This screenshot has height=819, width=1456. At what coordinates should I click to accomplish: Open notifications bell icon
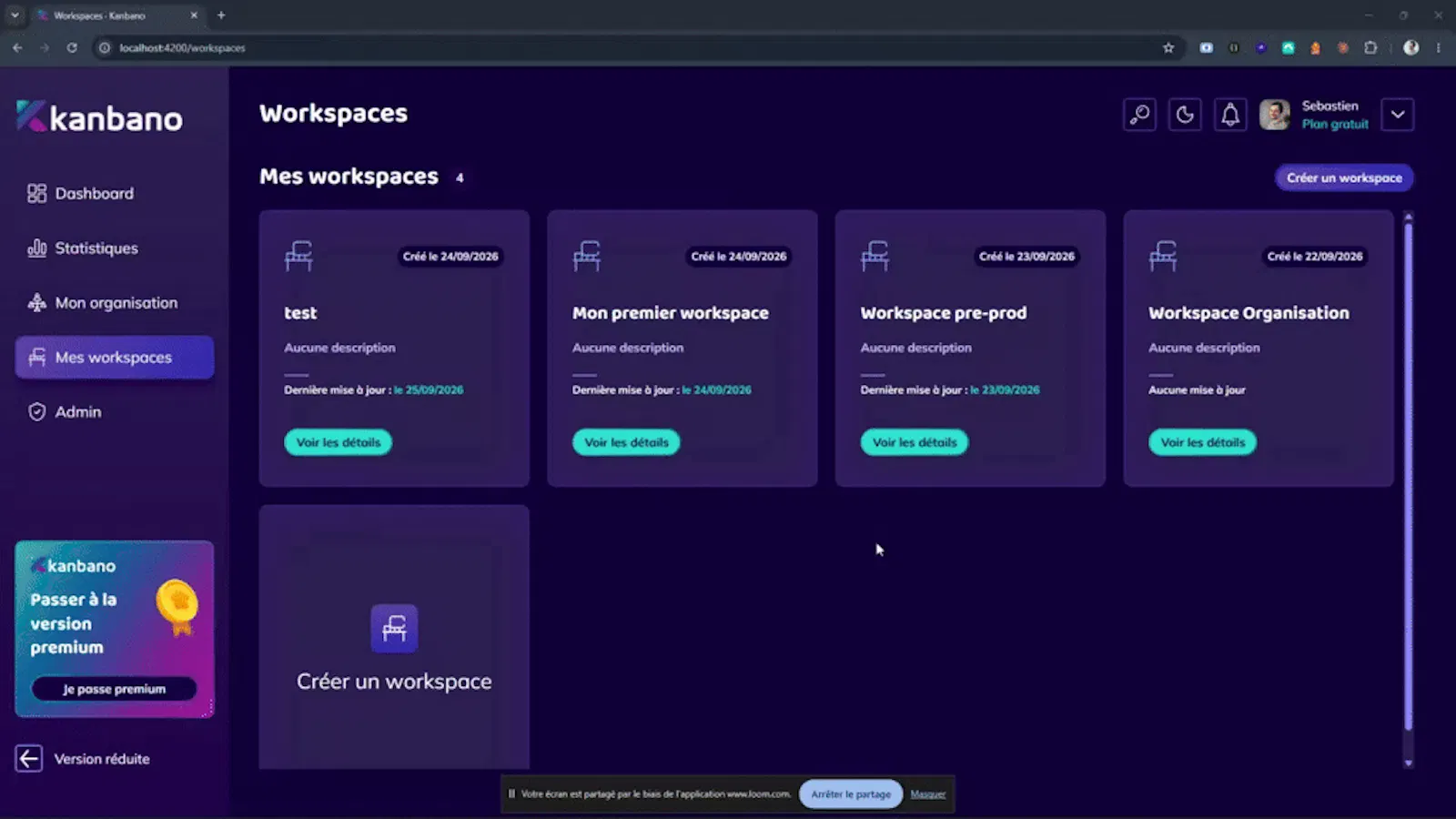click(x=1230, y=115)
